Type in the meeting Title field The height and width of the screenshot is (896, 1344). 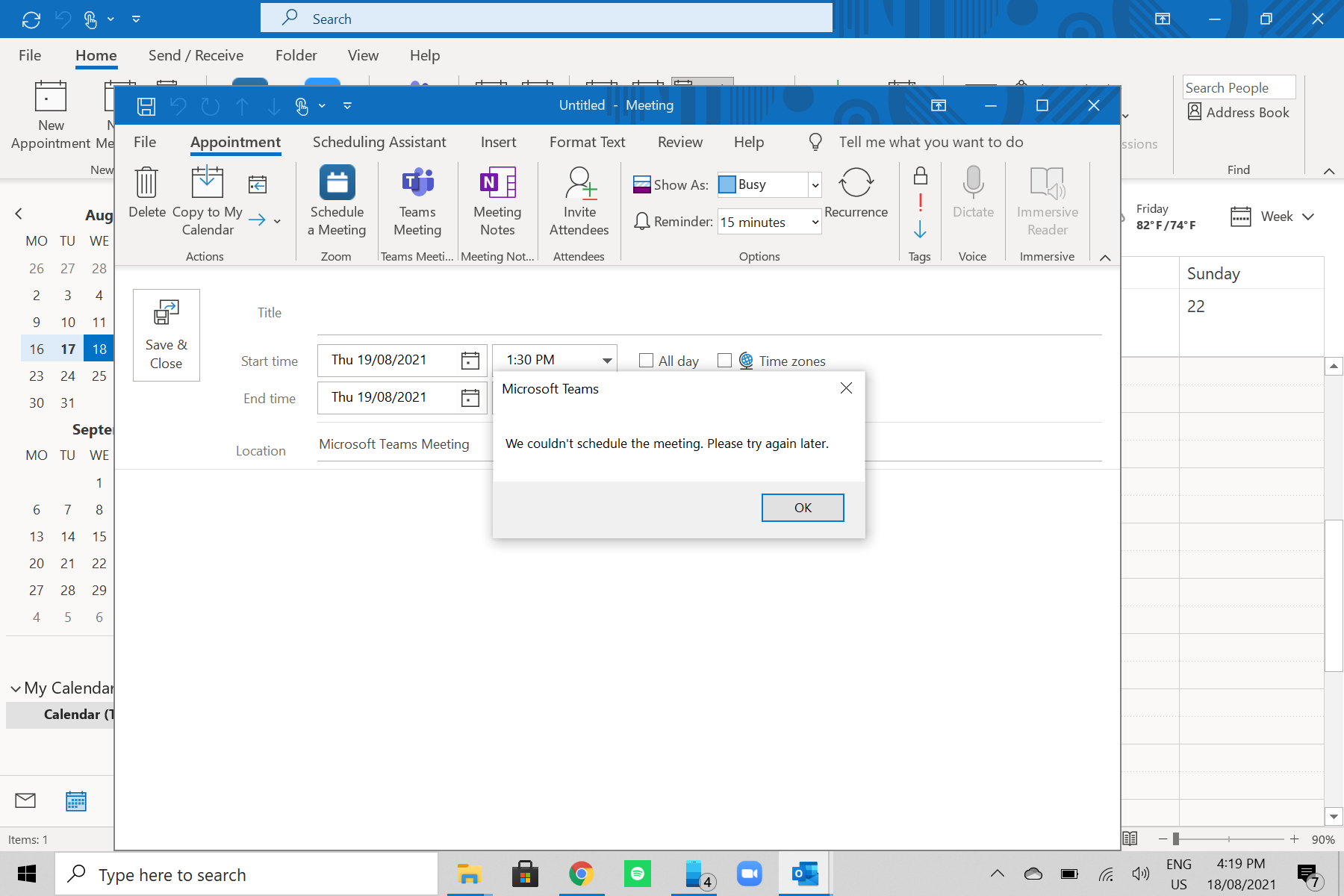(672, 313)
